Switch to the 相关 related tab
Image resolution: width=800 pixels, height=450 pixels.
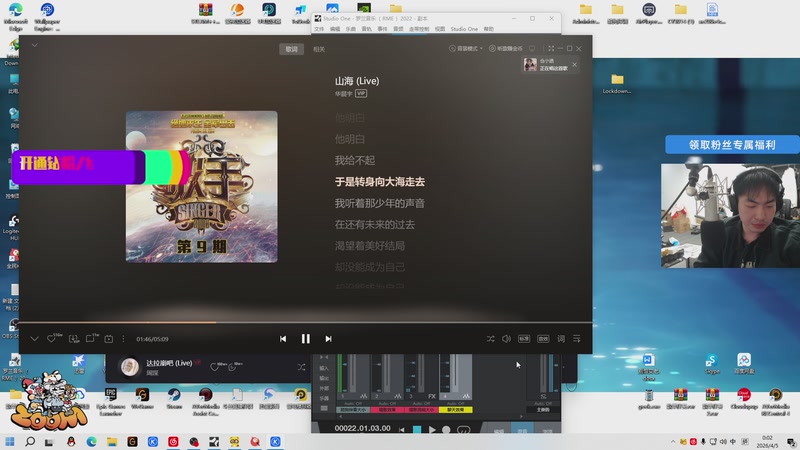319,49
